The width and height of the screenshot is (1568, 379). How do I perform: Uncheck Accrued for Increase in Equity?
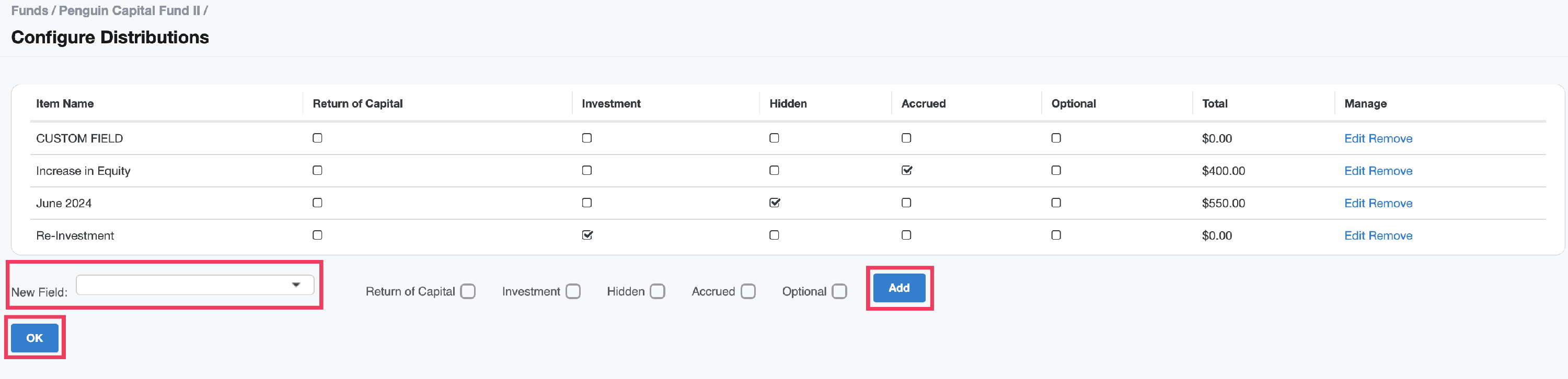[906, 170]
